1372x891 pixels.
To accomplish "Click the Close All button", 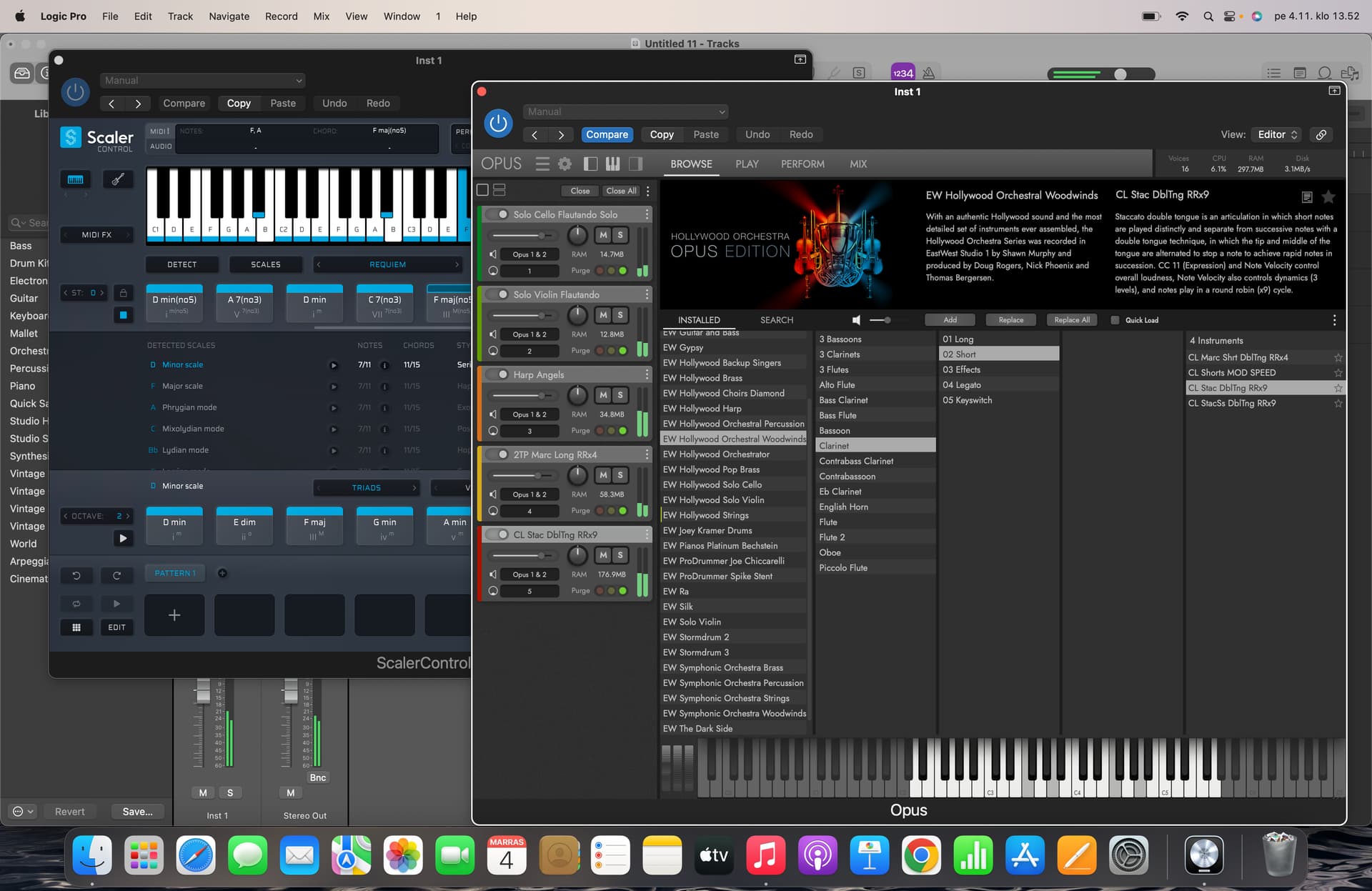I will pos(621,191).
